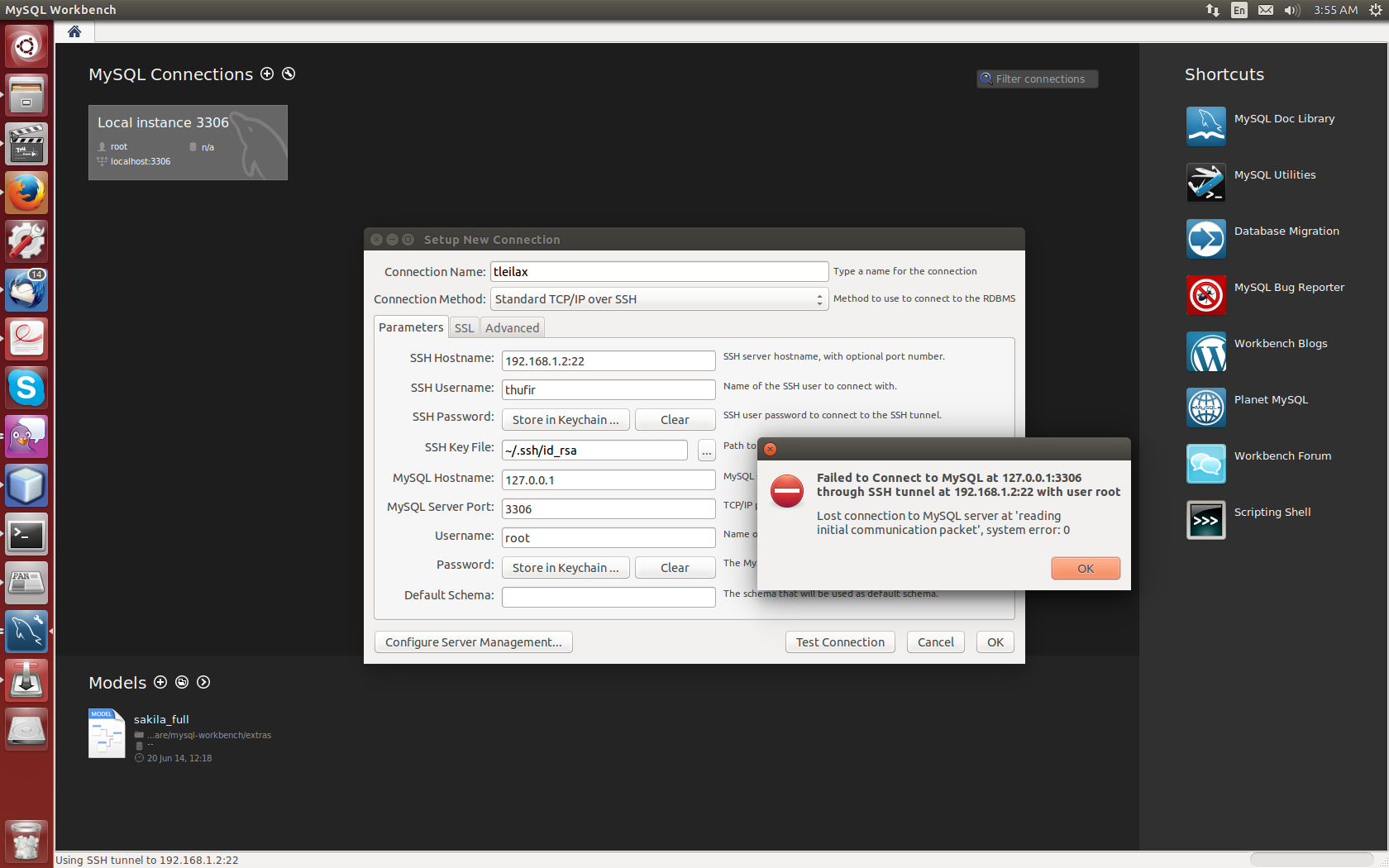The width and height of the screenshot is (1389, 868).
Task: Click the MySQL Server Port field
Action: (609, 509)
